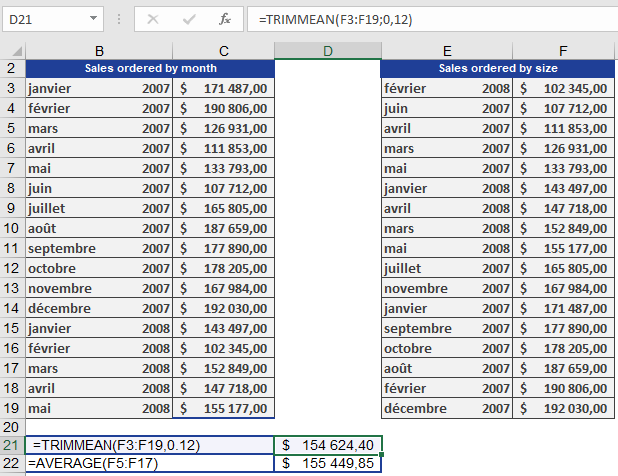Click inside the Name Box showing D21
618x476 pixels.
click(x=45, y=19)
